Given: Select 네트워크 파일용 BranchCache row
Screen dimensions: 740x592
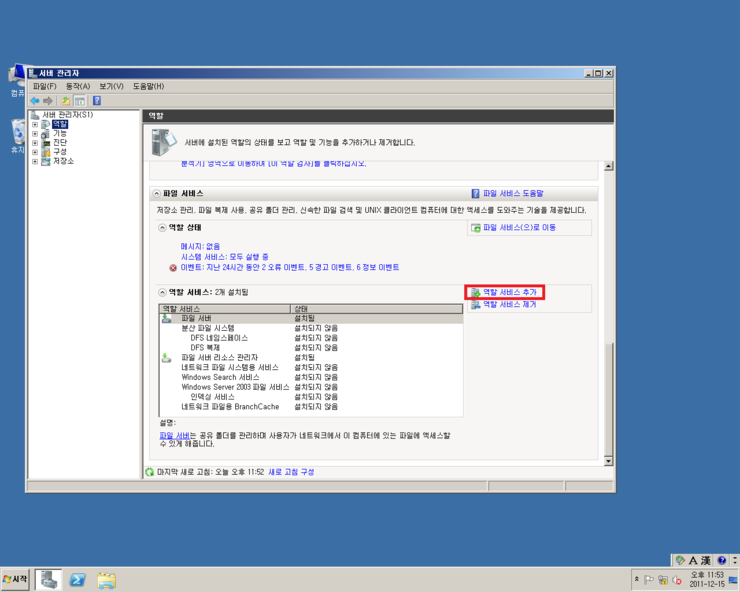Looking at the screenshot, I should (x=311, y=407).
